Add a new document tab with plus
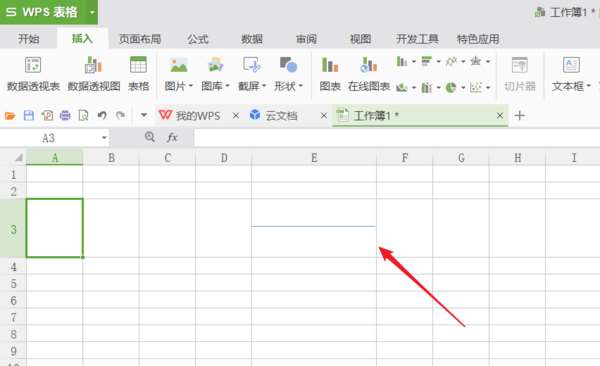Viewport: 600px width, 366px height. coord(519,115)
